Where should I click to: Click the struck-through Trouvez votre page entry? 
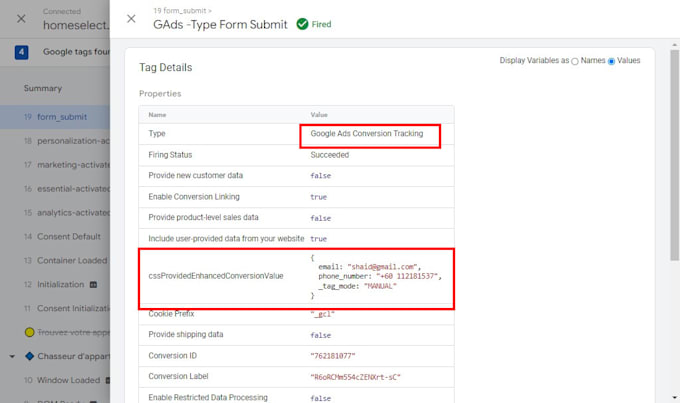[x=73, y=332]
